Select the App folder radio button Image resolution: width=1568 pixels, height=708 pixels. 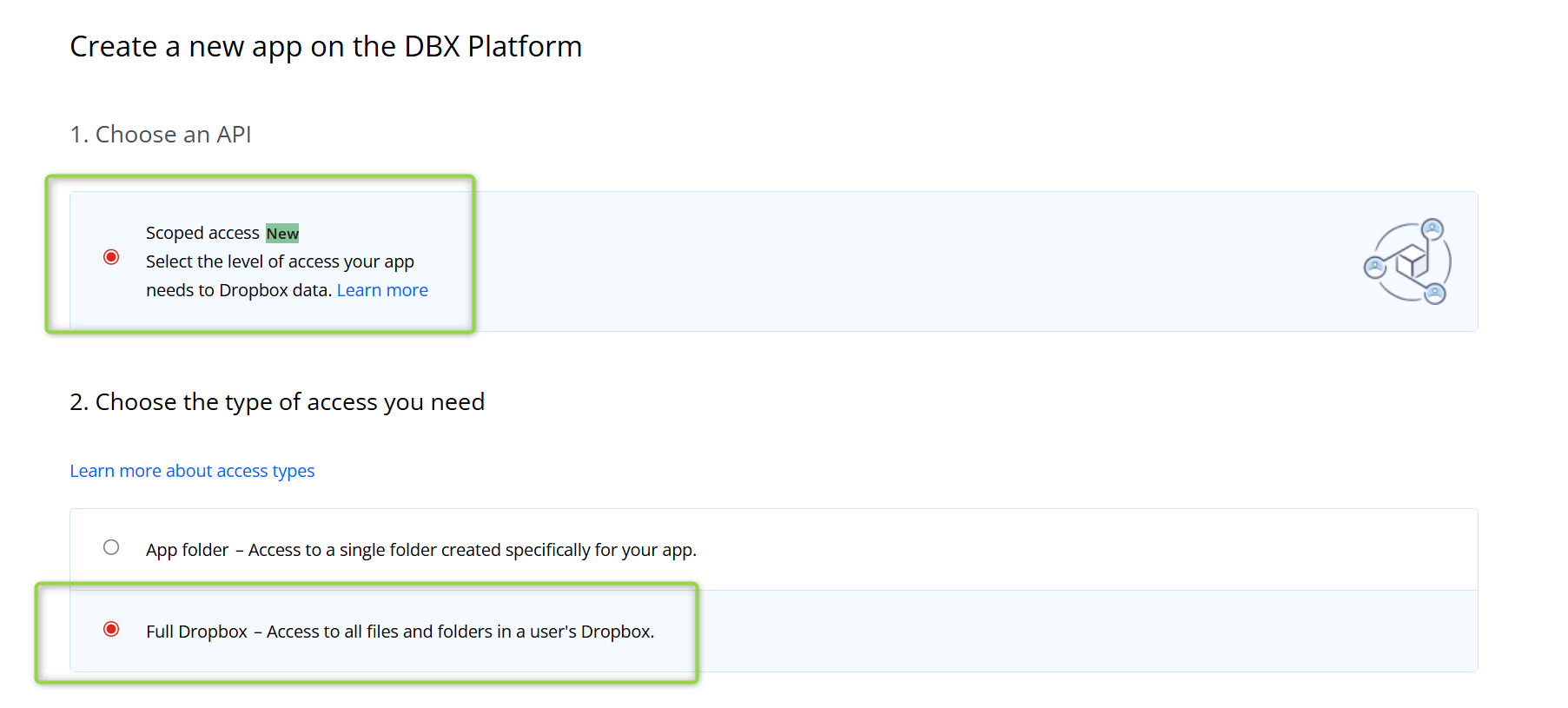pyautogui.click(x=111, y=547)
